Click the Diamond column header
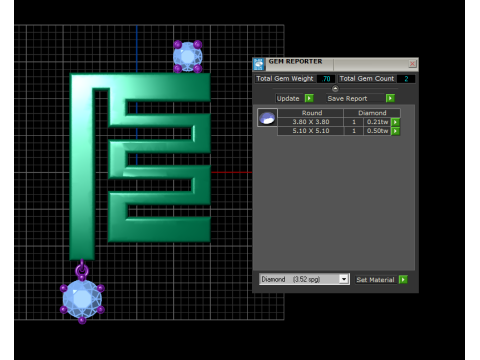 pyautogui.click(x=372, y=113)
